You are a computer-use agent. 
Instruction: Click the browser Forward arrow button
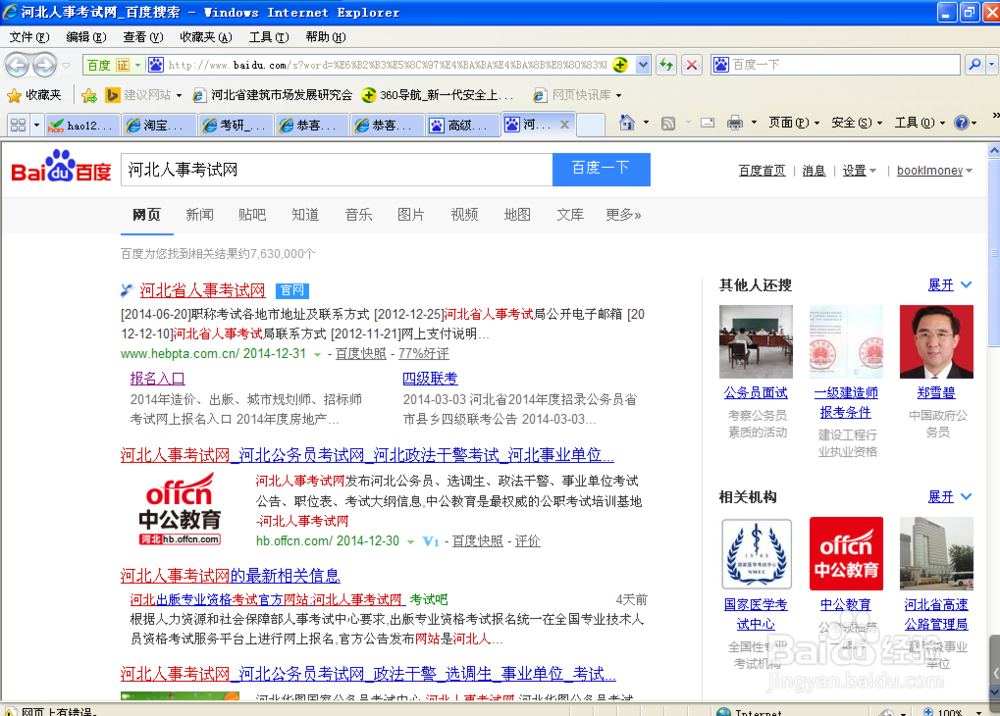click(x=44, y=65)
